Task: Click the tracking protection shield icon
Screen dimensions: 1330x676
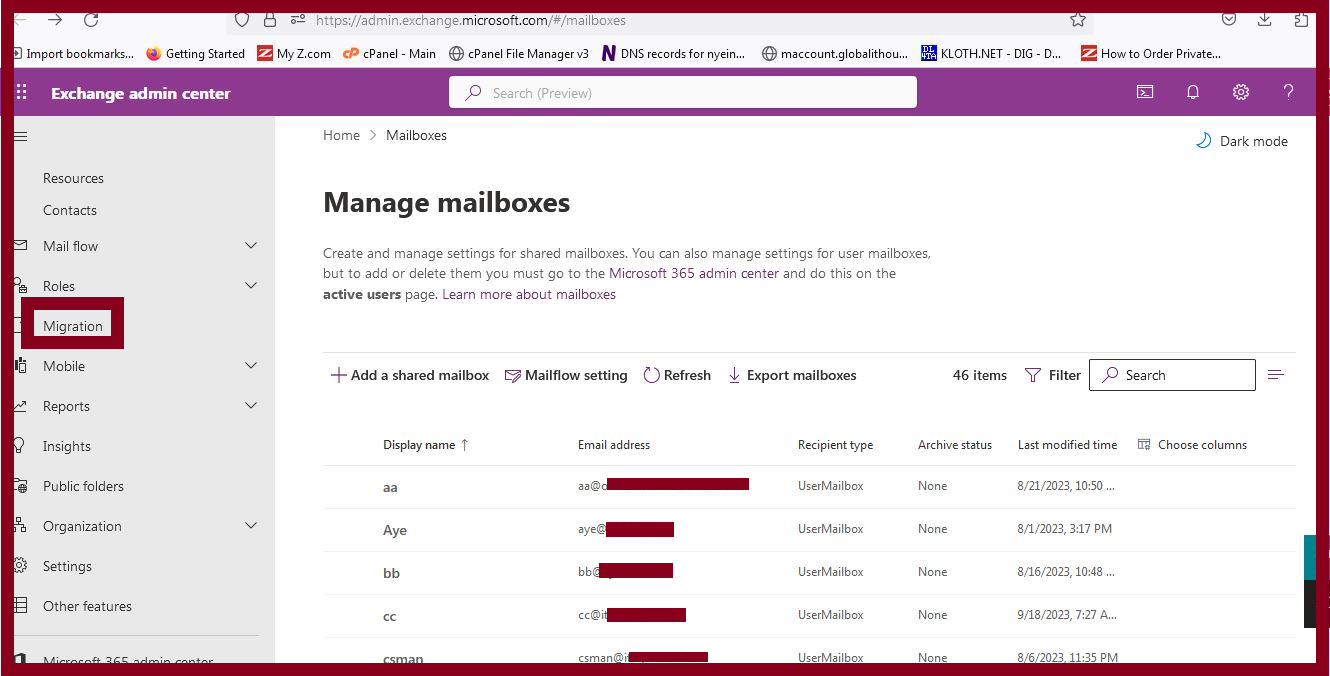Action: 241,19
